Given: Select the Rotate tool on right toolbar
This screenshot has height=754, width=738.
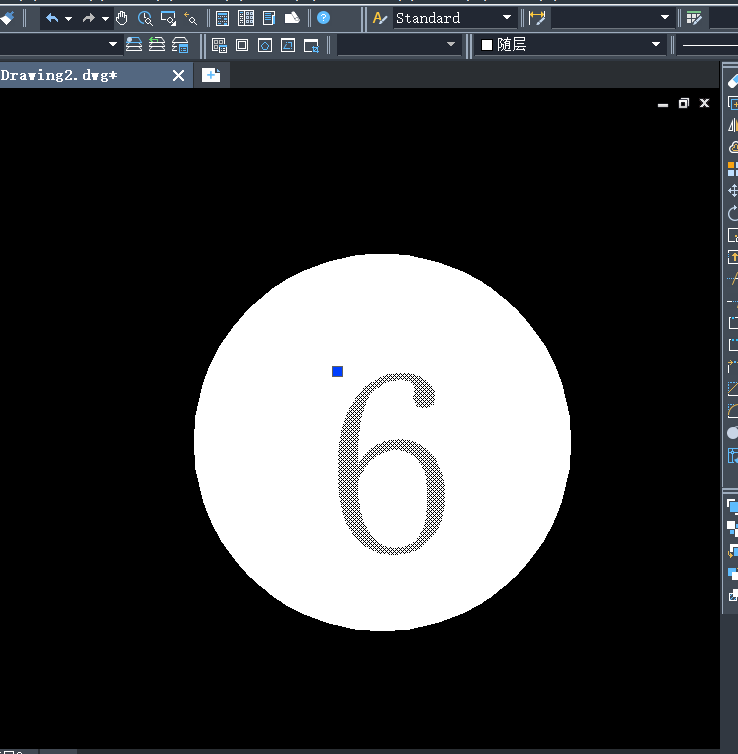Looking at the screenshot, I should [x=733, y=213].
